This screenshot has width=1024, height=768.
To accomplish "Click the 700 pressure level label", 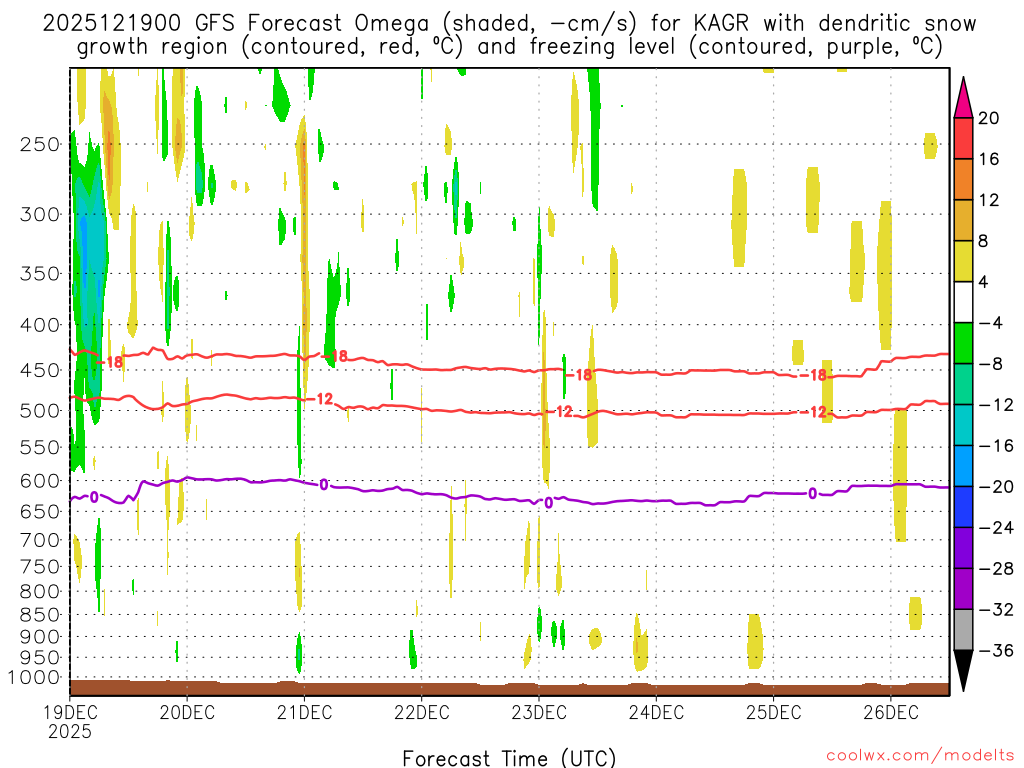I will (x=40, y=540).
